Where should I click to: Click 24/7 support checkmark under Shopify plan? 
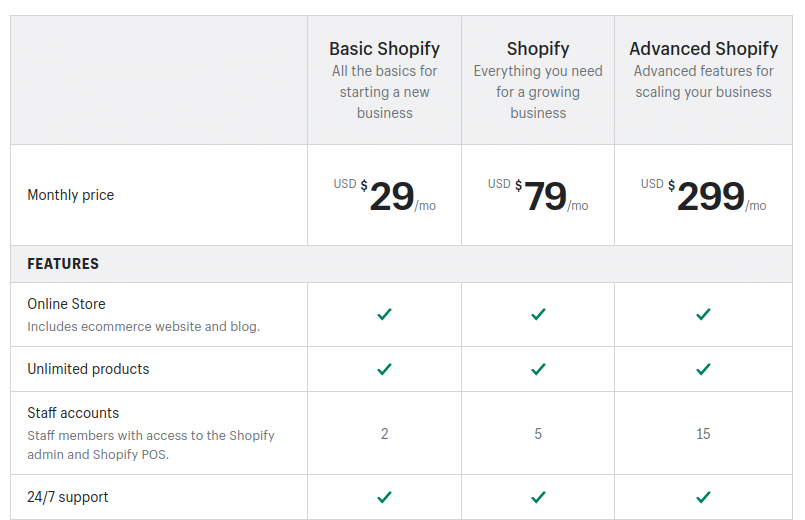(538, 497)
